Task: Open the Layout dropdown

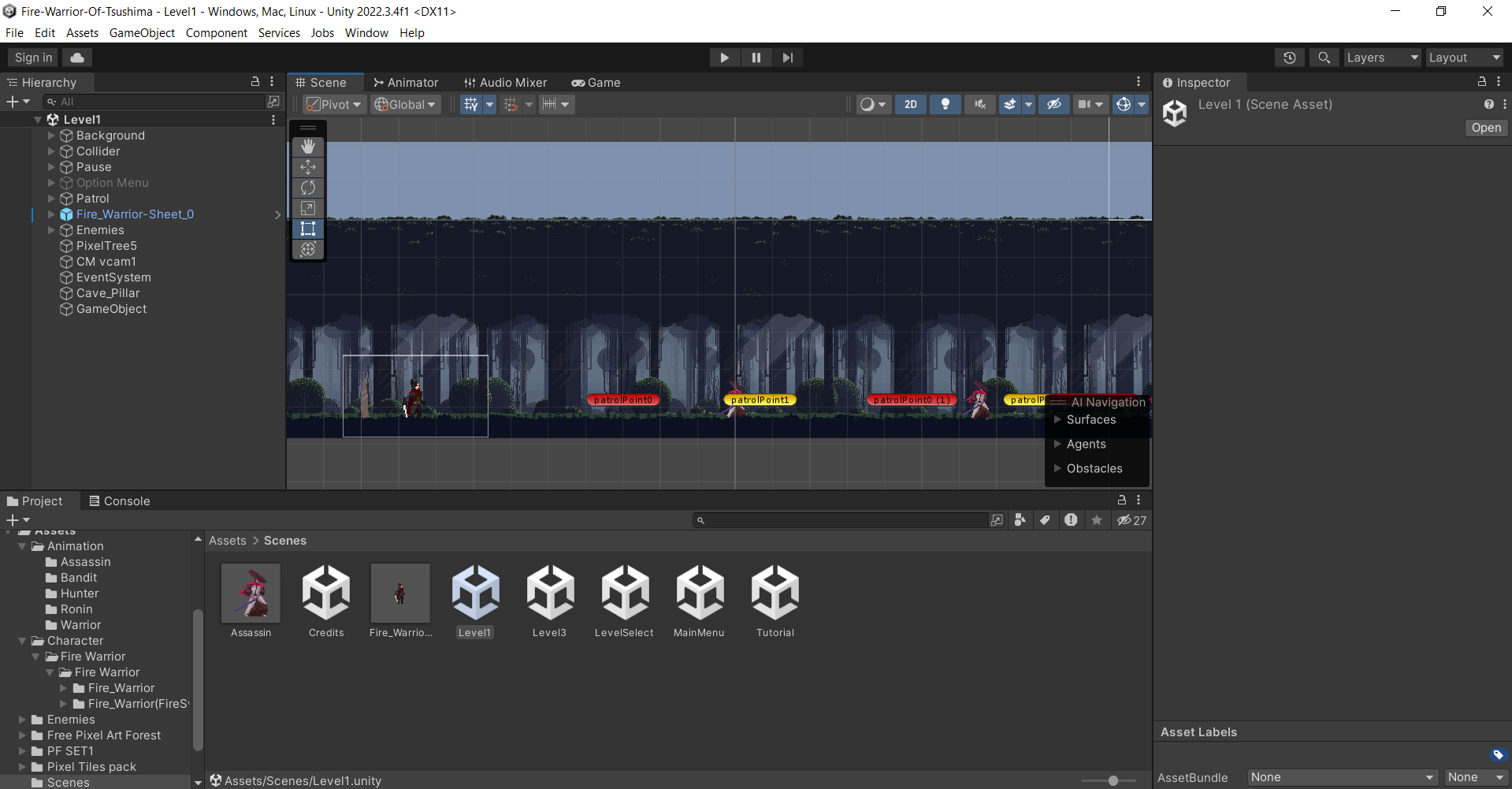Action: click(1465, 58)
